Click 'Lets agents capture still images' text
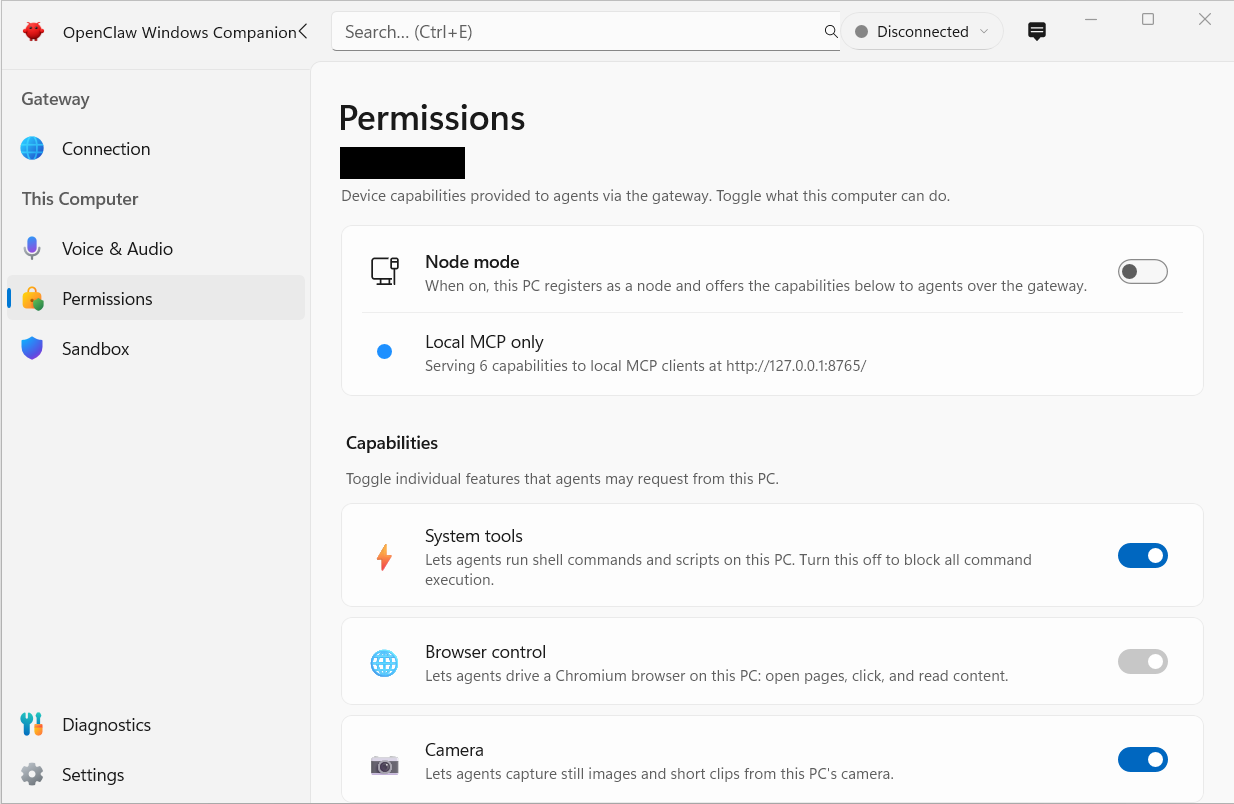 pos(659,773)
